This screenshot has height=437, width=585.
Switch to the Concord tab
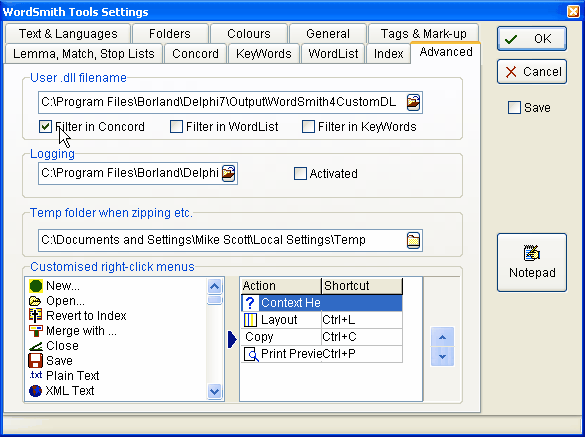click(x=195, y=54)
